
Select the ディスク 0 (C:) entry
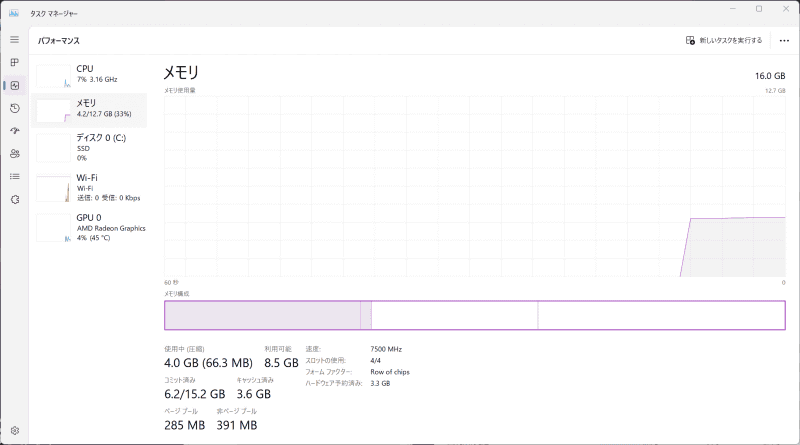[89, 147]
